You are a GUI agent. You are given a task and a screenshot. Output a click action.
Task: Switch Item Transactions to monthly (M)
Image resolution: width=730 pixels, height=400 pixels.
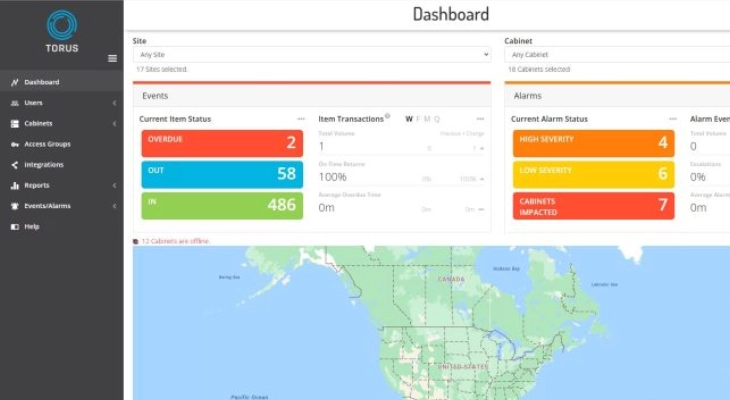(427, 119)
